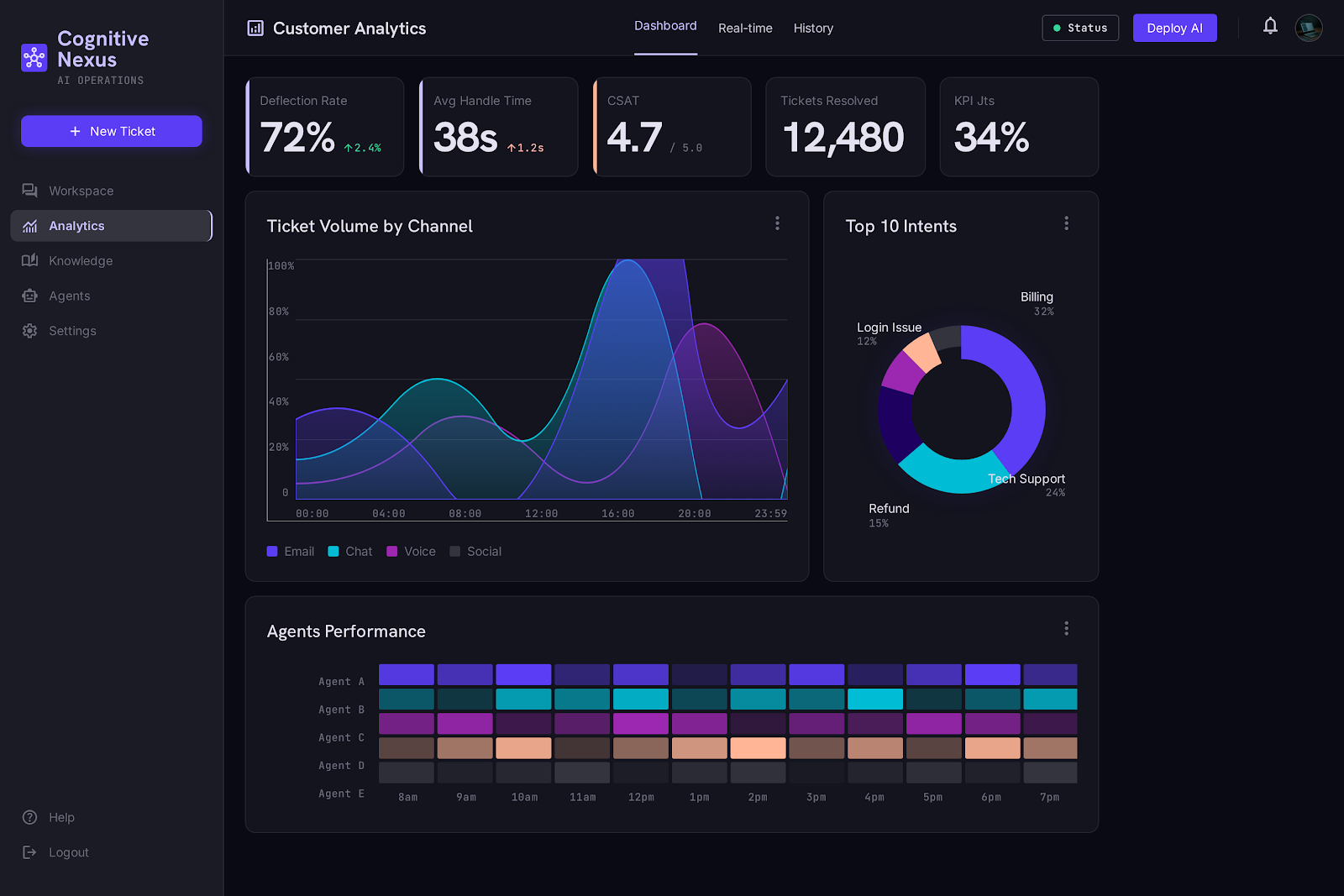Click the Knowledge book icon
The image size is (1344, 896).
30,260
